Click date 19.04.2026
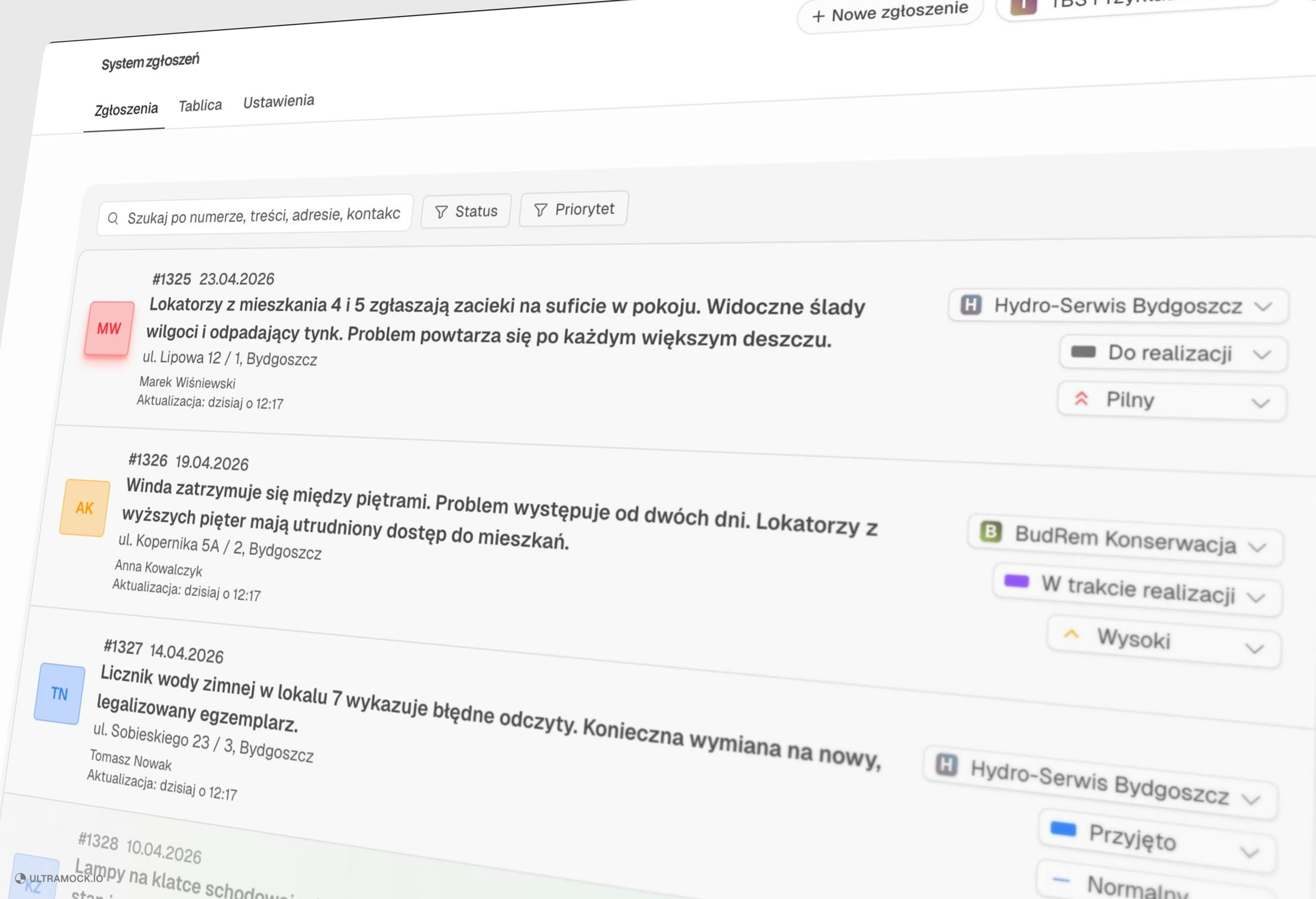1316x899 pixels. [x=212, y=462]
